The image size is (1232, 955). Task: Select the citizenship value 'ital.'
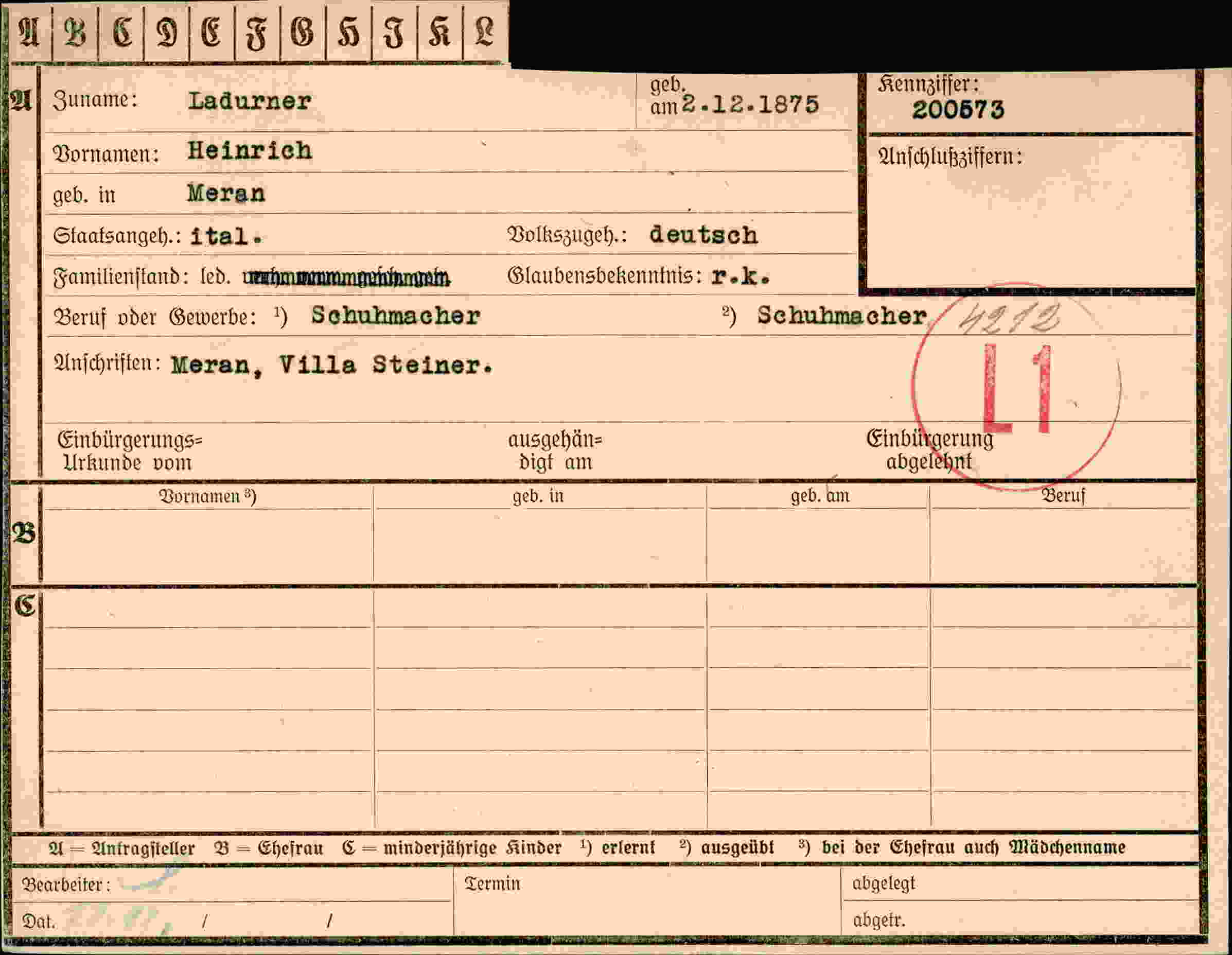click(x=226, y=236)
